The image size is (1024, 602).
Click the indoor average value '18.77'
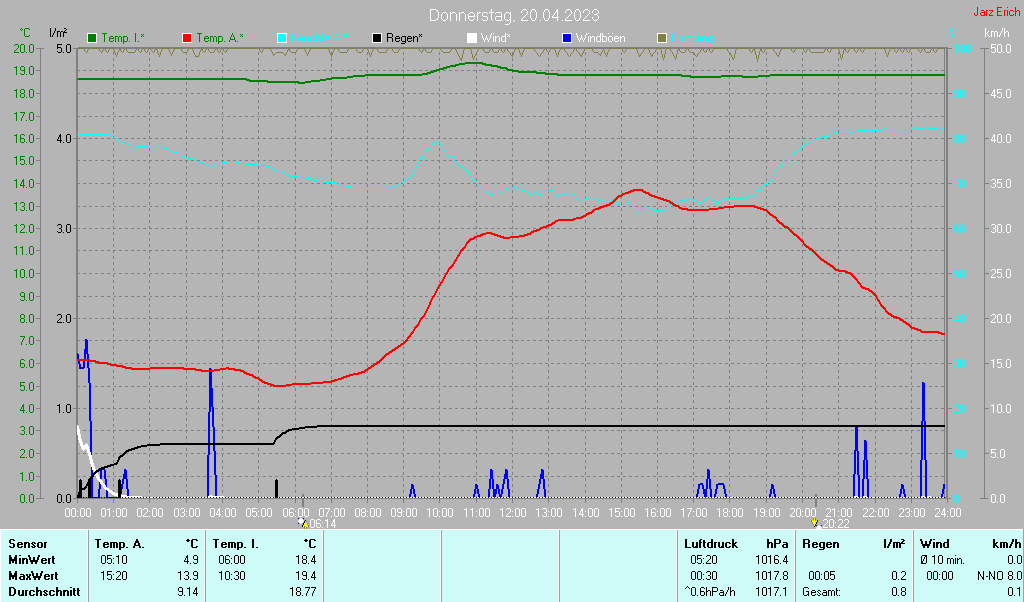click(303, 592)
